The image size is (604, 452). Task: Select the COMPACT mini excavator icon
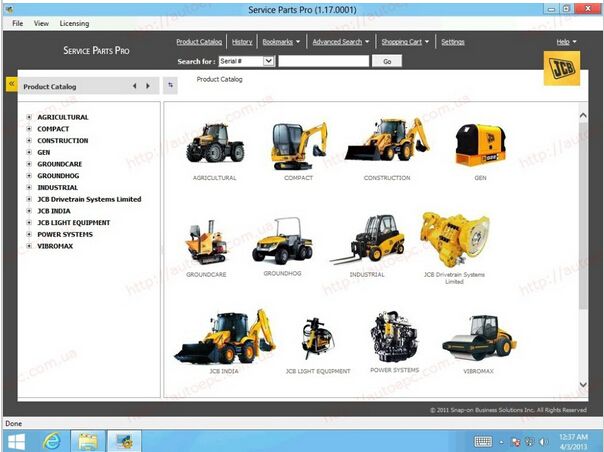tap(298, 146)
